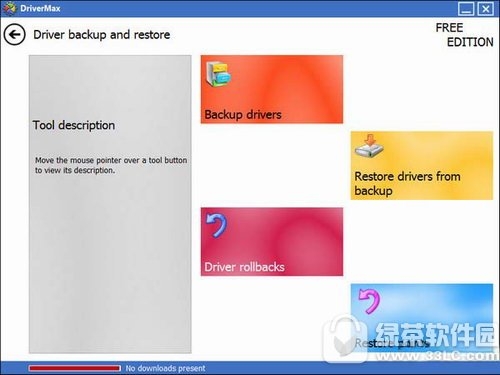Click the pink curved arrow restore icon

tap(369, 301)
